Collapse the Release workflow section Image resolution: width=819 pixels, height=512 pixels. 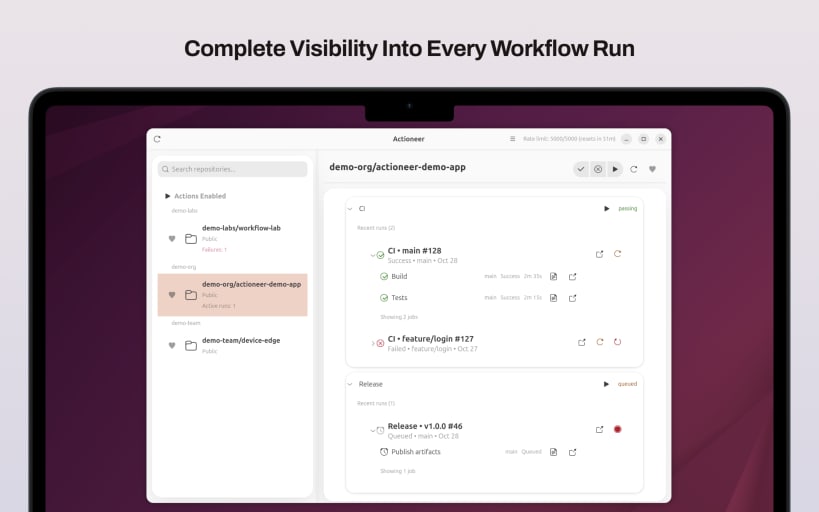[x=350, y=384]
